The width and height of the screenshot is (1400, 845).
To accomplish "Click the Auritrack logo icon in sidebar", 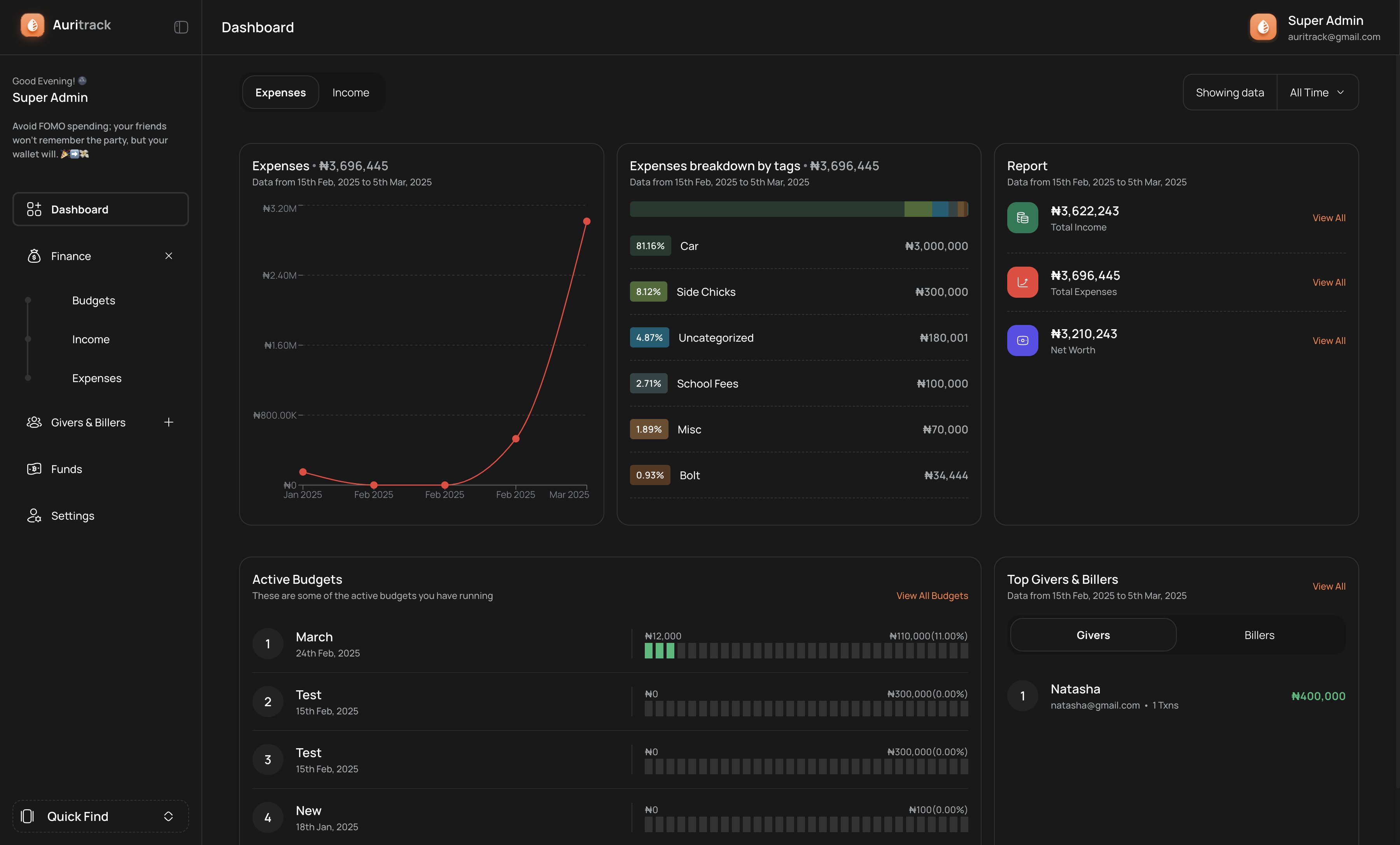I will click(32, 26).
